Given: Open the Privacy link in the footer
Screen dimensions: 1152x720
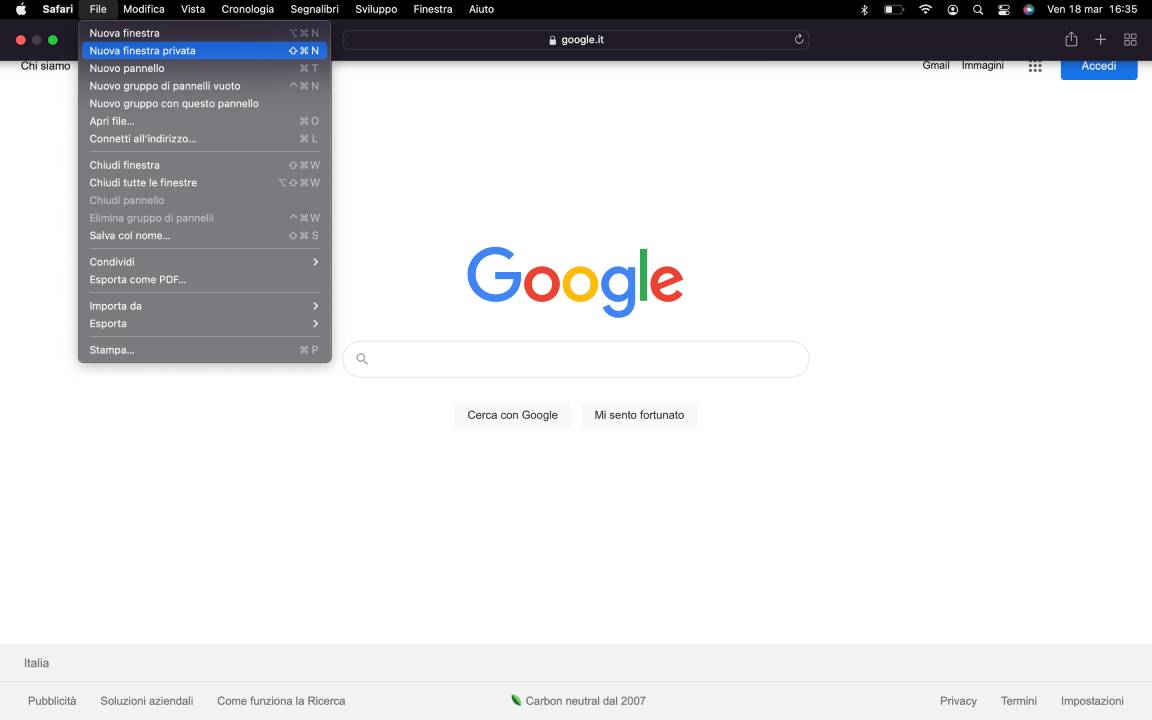Looking at the screenshot, I should (958, 700).
